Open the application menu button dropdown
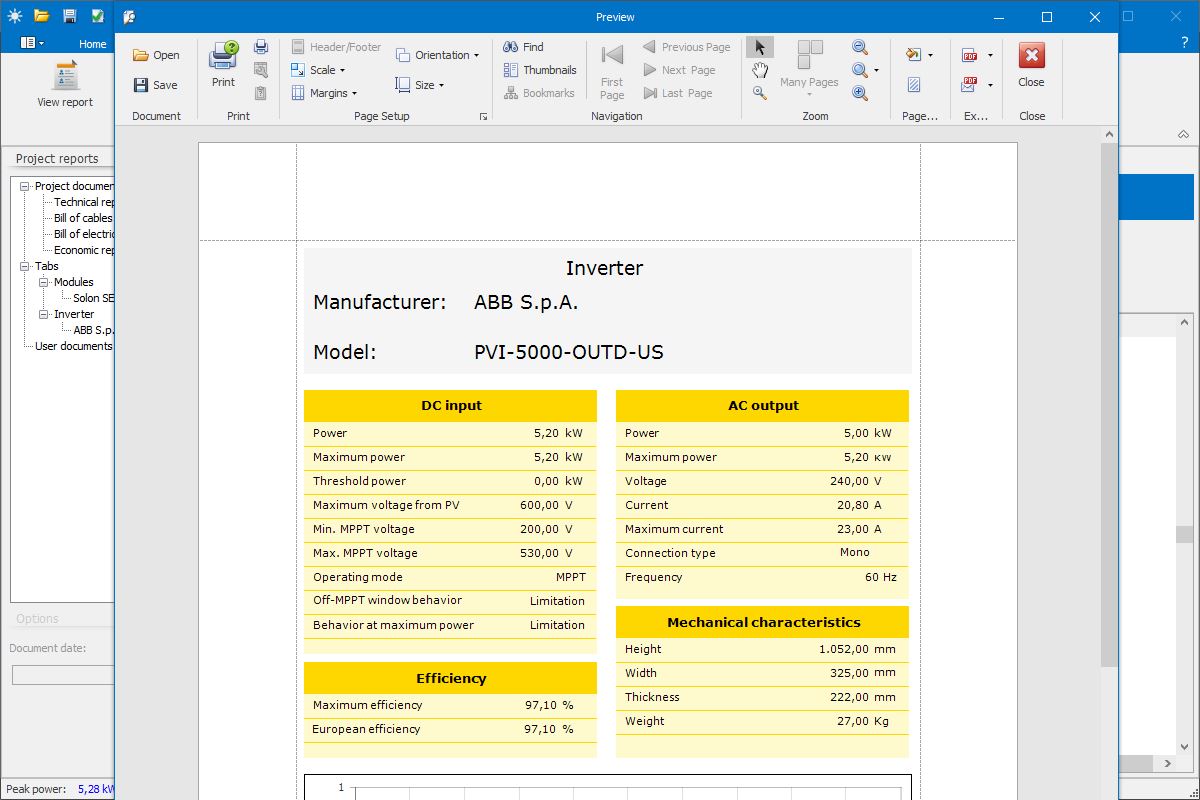 coord(32,43)
